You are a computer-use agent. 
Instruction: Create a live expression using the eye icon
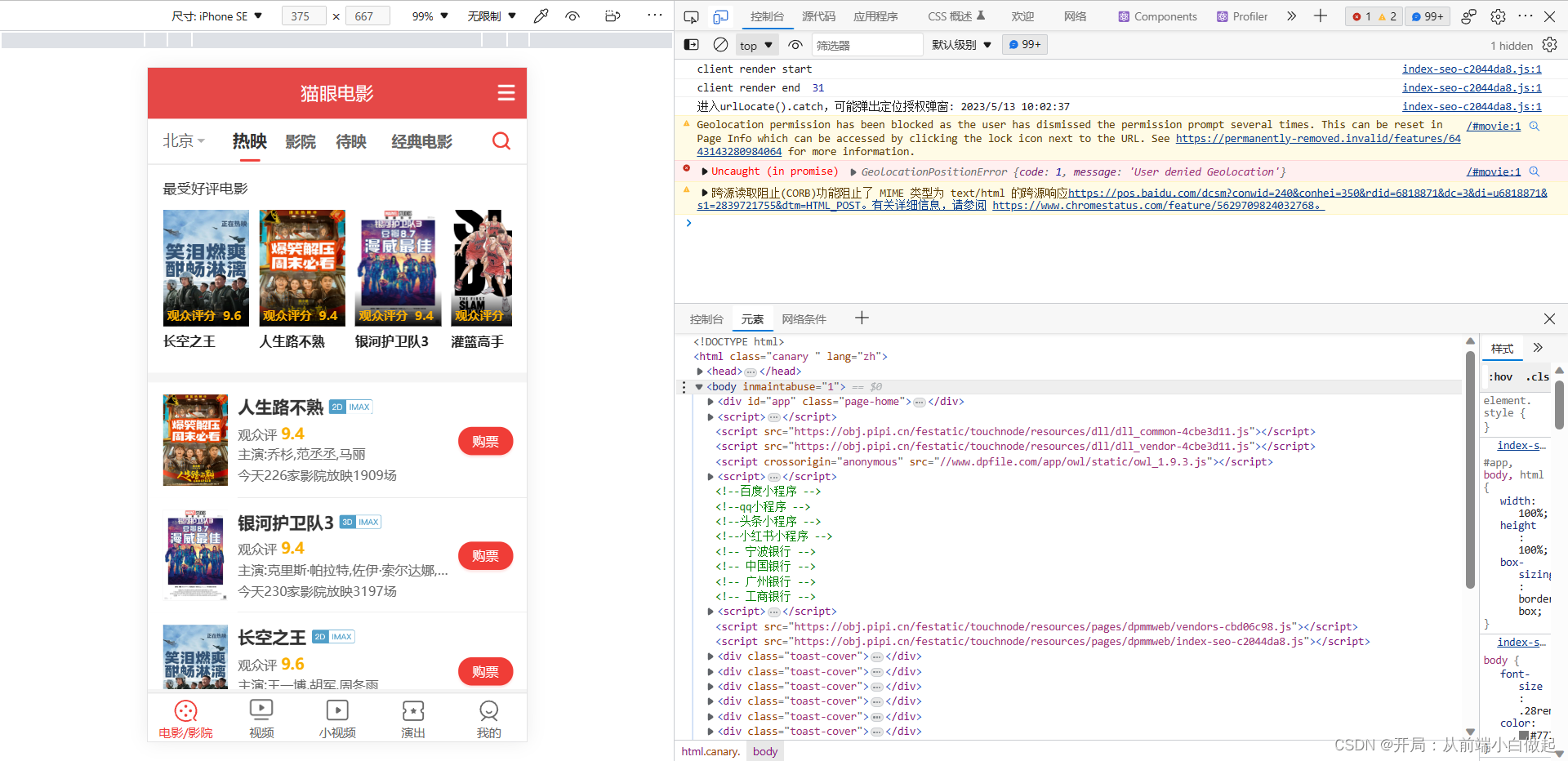tap(795, 45)
